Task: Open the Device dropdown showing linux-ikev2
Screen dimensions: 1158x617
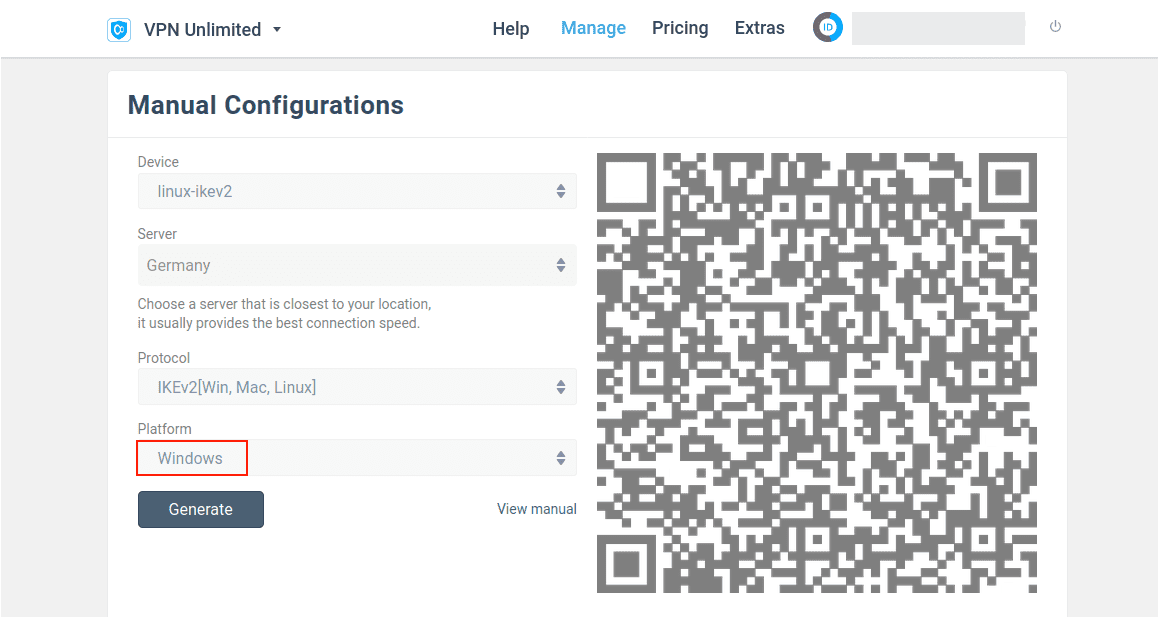Action: pyautogui.click(x=356, y=191)
